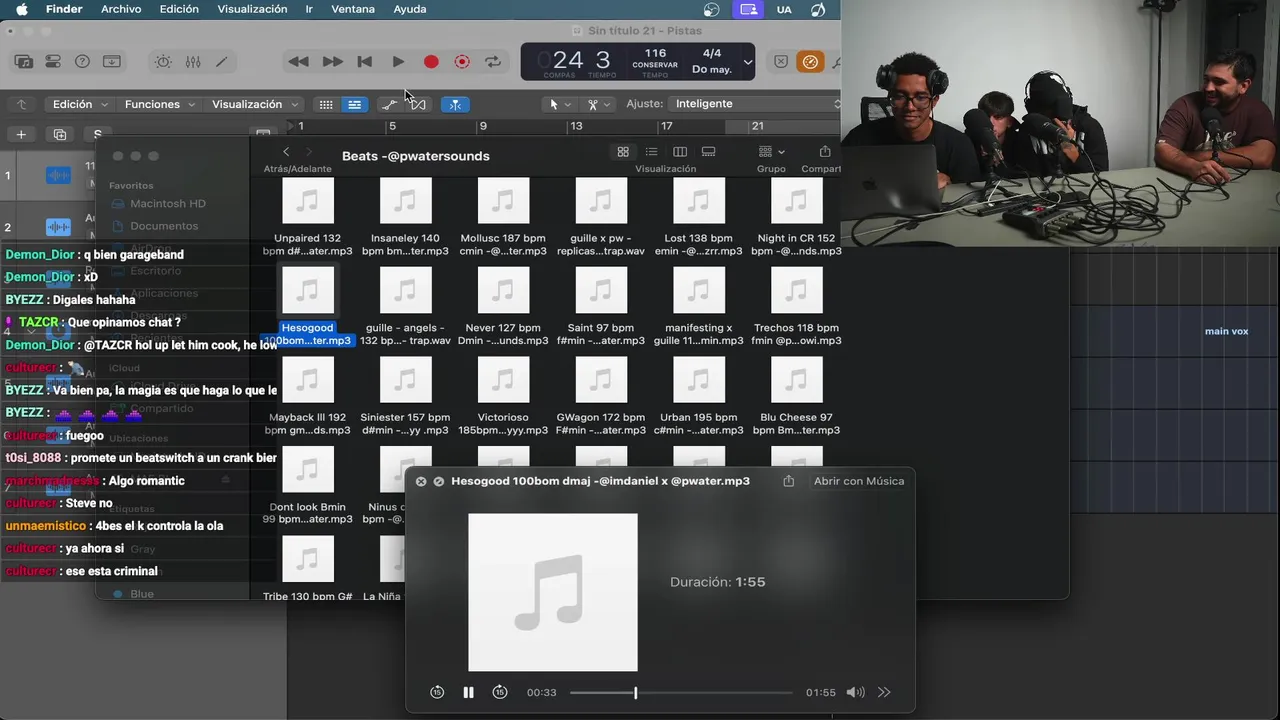Open the Archivo menu
This screenshot has height=720, width=1280.
tap(121, 9)
